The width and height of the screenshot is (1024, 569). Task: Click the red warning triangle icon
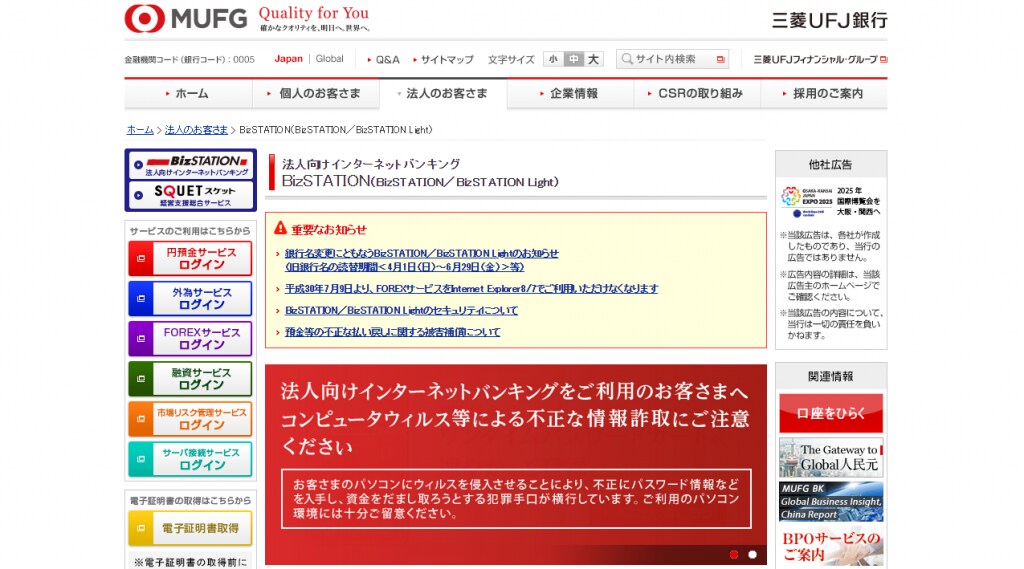[280, 228]
